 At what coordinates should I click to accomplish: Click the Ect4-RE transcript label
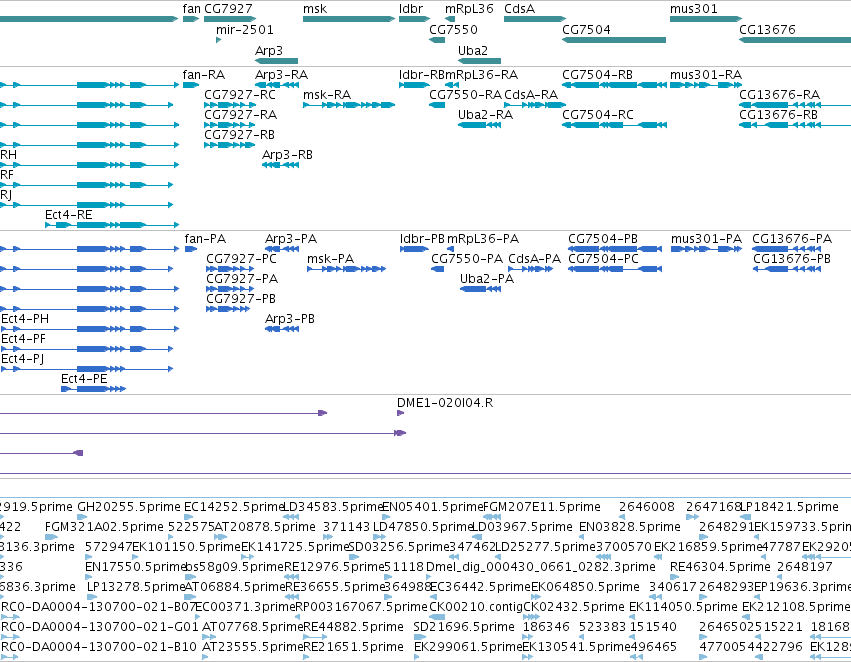[x=68, y=214]
